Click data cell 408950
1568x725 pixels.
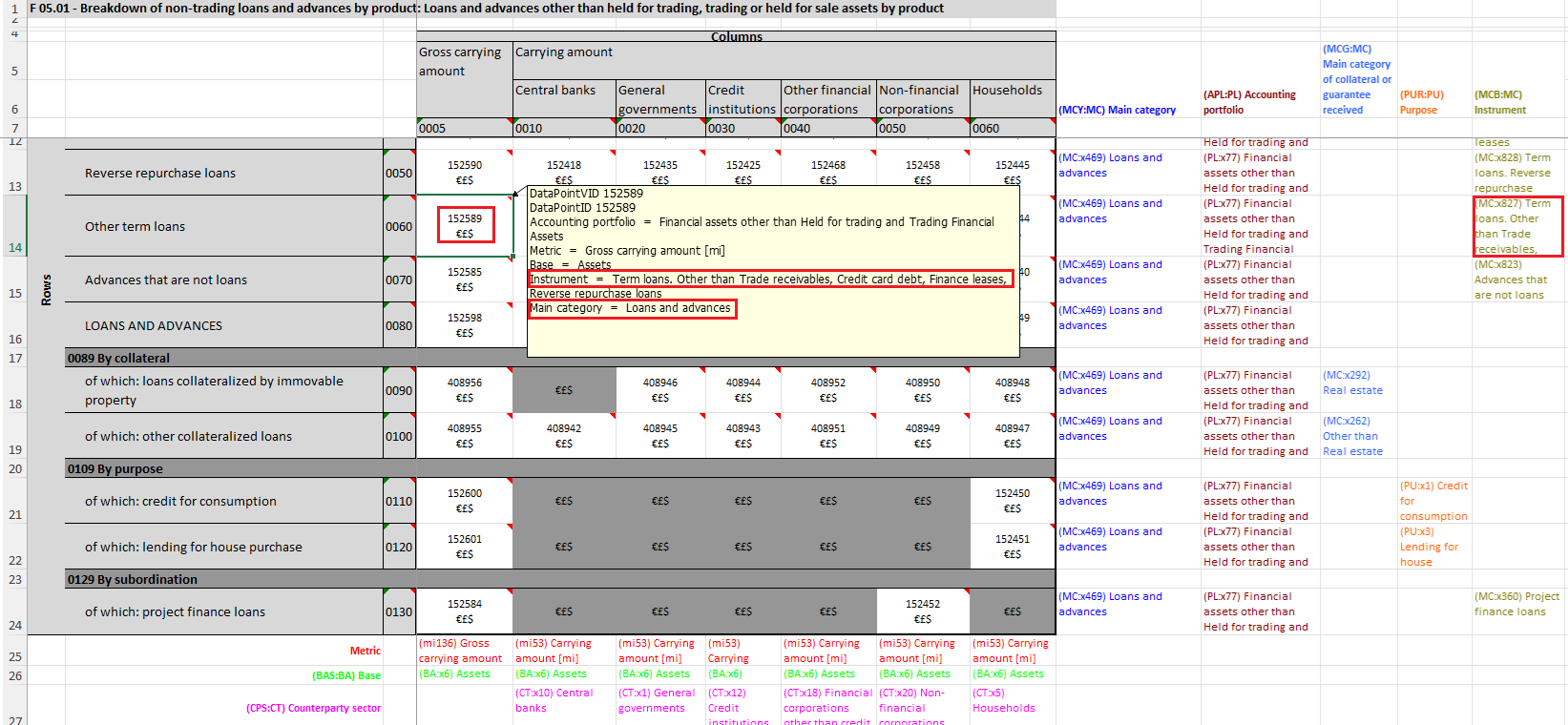coord(923,390)
